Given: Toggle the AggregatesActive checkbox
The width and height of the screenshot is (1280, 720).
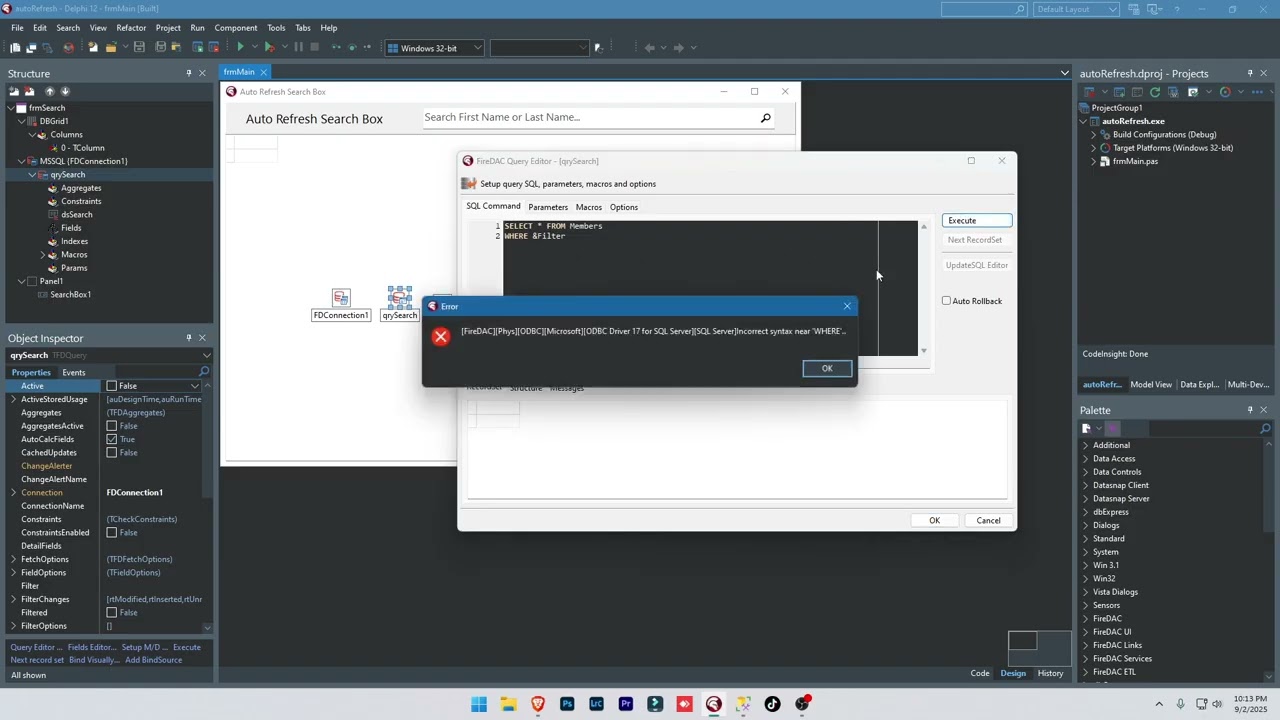Looking at the screenshot, I should [x=112, y=426].
